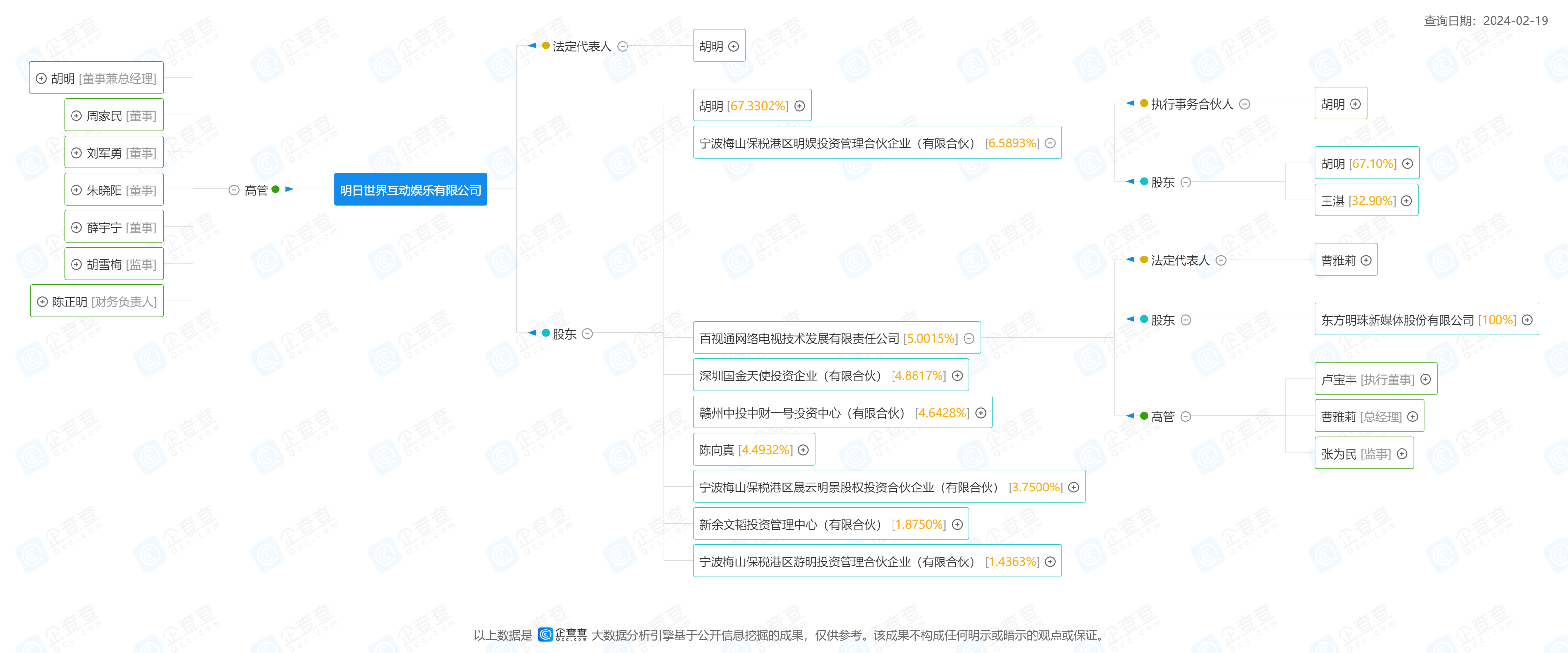Image resolution: width=1568 pixels, height=653 pixels.
Task: Expand 王湛 32.90% plus icon
Action: click(x=1407, y=201)
